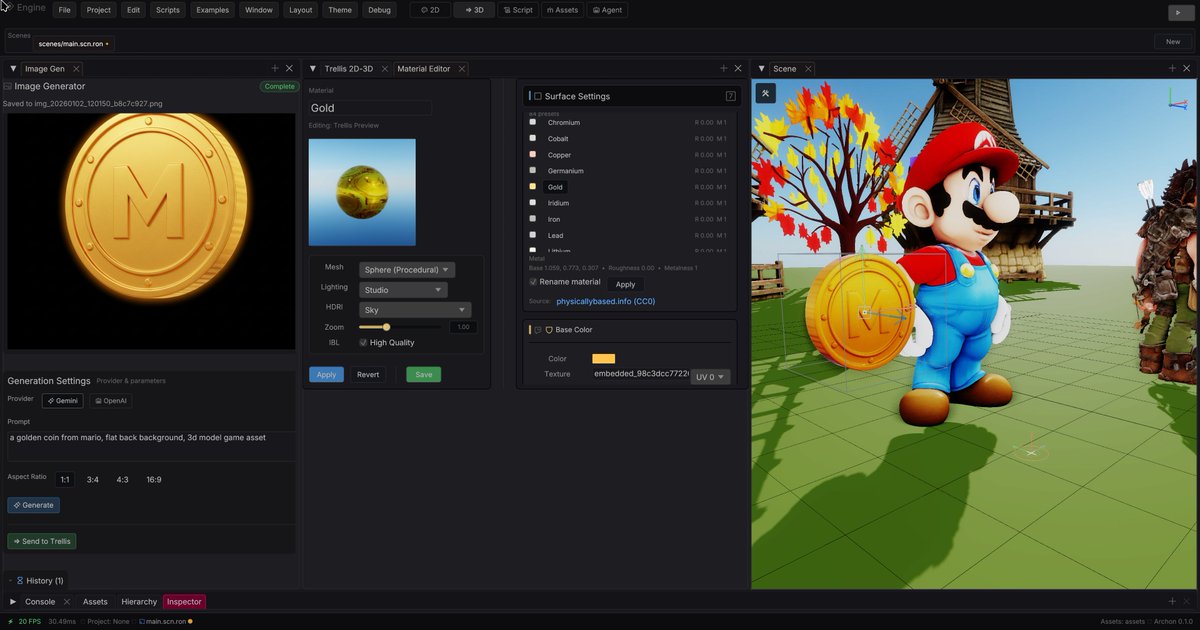Click the Base Color shield icon
The width and height of the screenshot is (1200, 630).
(x=549, y=330)
